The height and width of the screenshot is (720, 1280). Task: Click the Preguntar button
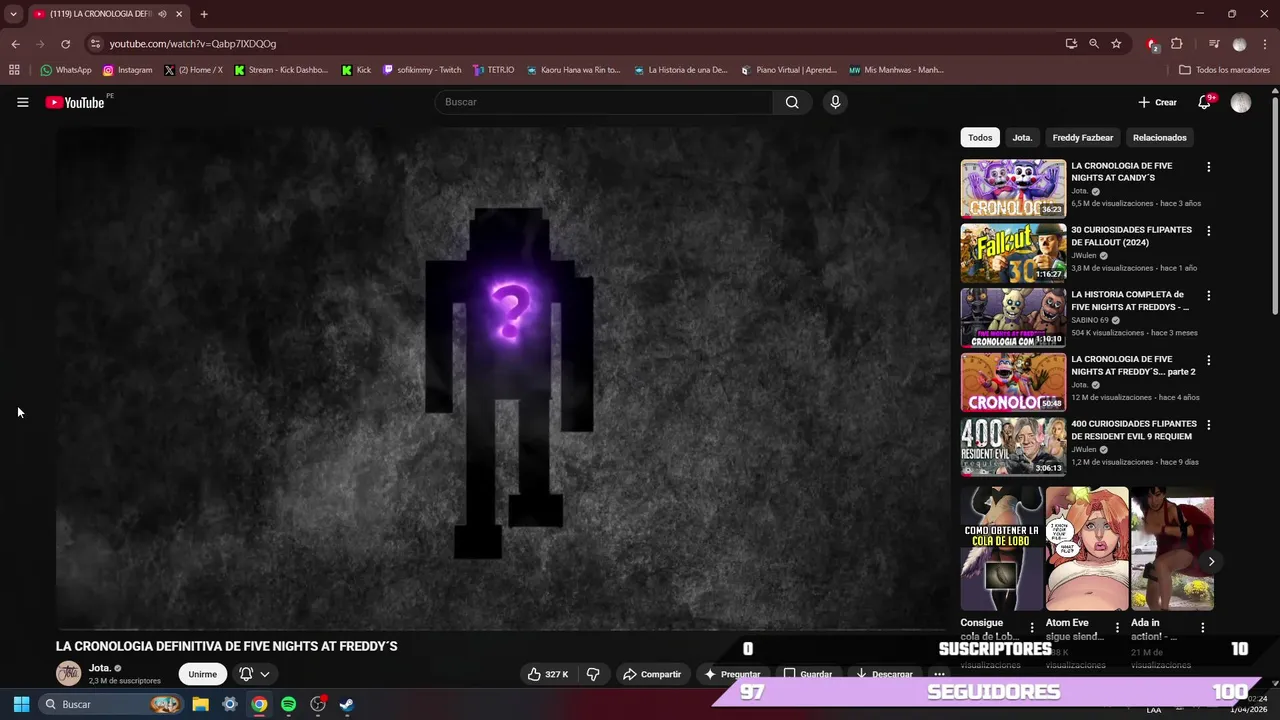point(733,674)
